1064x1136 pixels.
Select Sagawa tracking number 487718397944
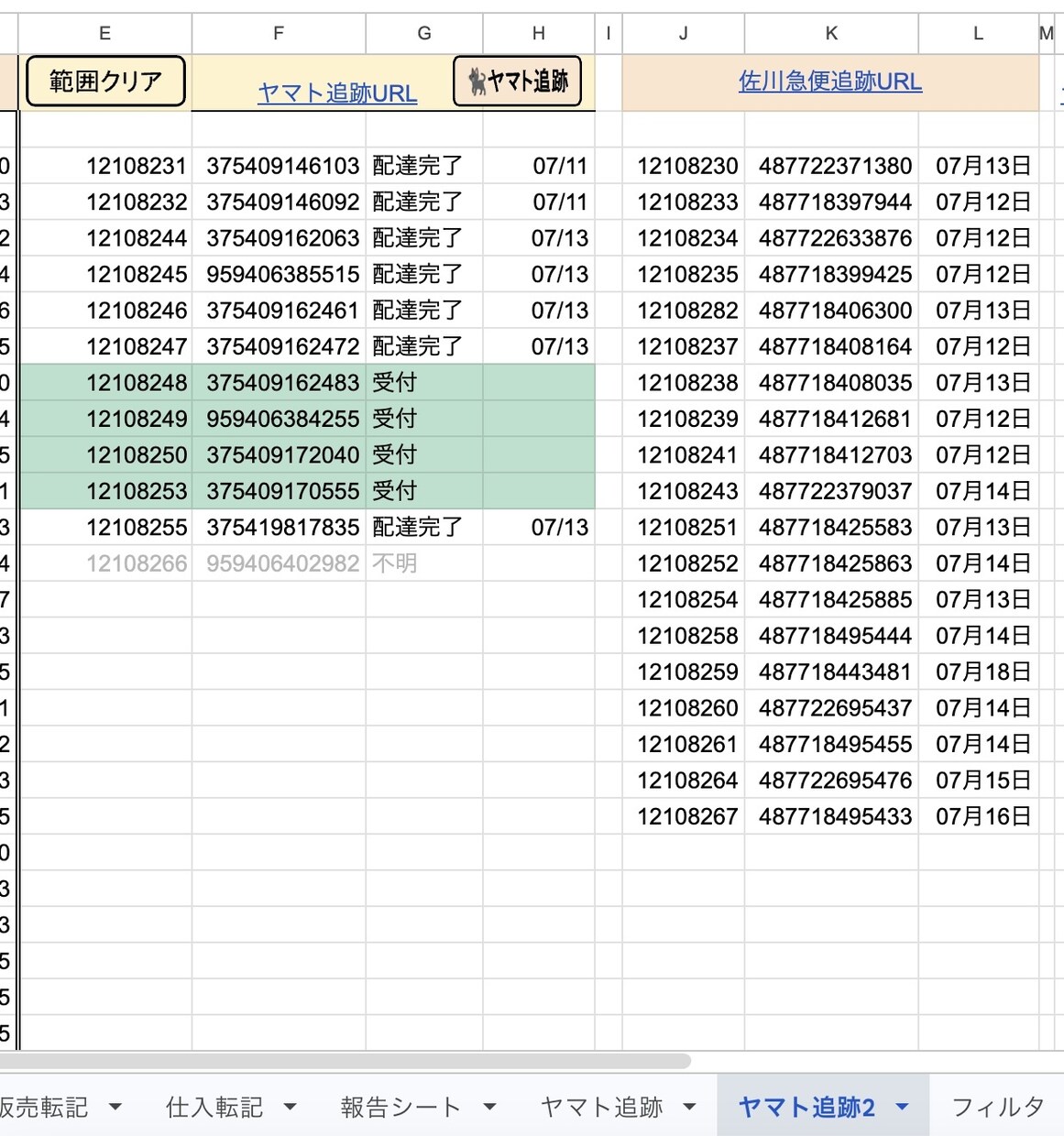tap(831, 202)
